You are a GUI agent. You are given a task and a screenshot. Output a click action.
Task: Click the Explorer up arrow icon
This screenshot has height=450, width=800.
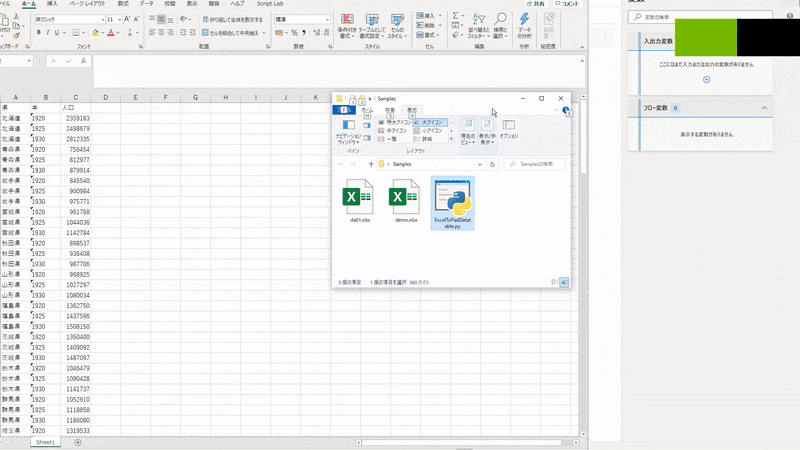click(371, 164)
